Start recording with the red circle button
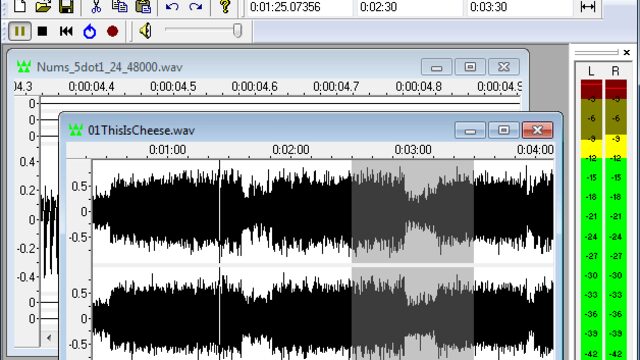Viewport: 640px width, 360px height. click(112, 31)
